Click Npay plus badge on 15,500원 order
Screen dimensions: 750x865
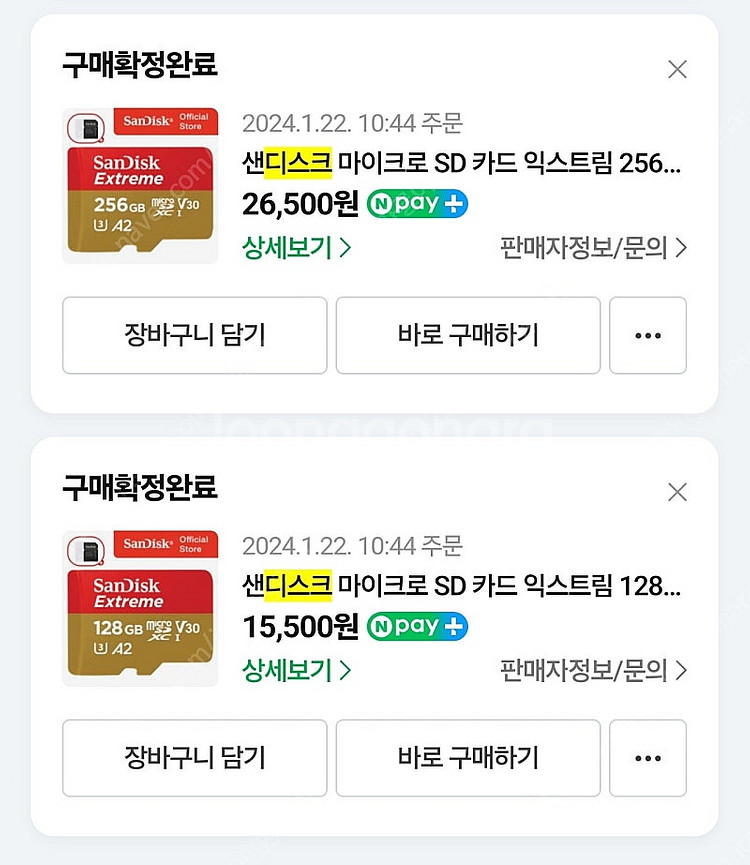pyautogui.click(x=417, y=626)
